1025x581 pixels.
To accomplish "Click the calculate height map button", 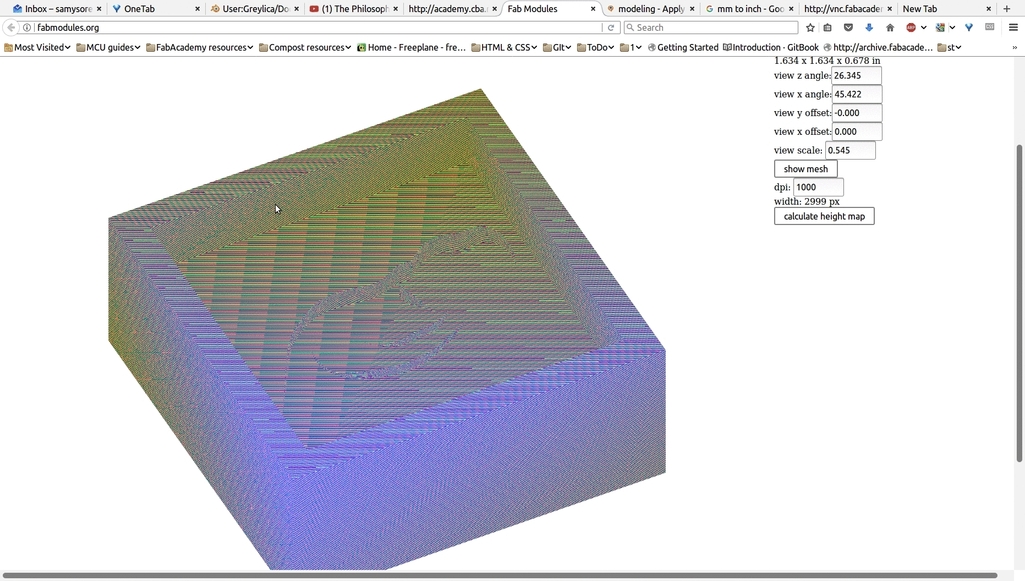I will coord(824,216).
